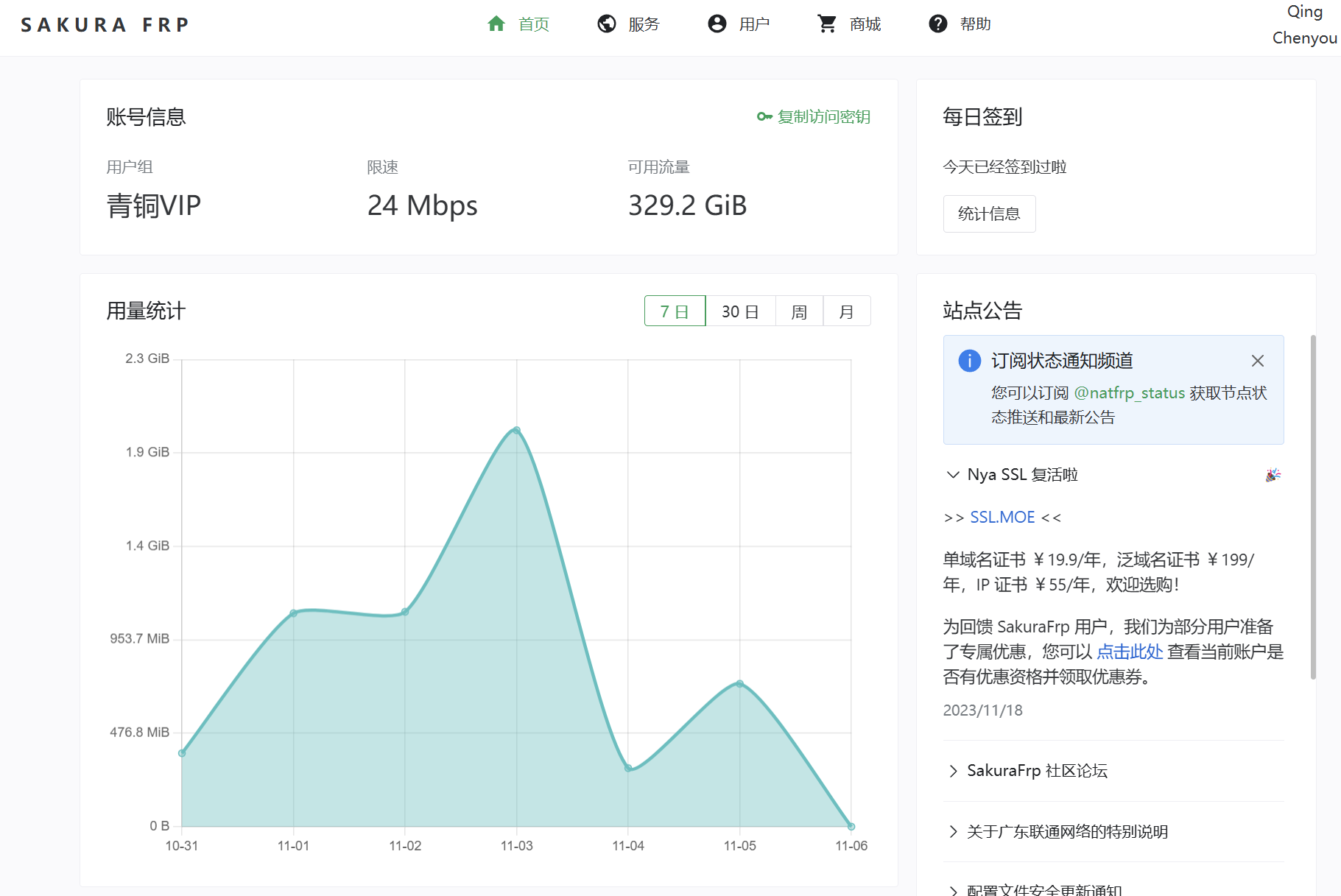
Task: Click the 2023/11/18 announcement date
Action: [982, 710]
